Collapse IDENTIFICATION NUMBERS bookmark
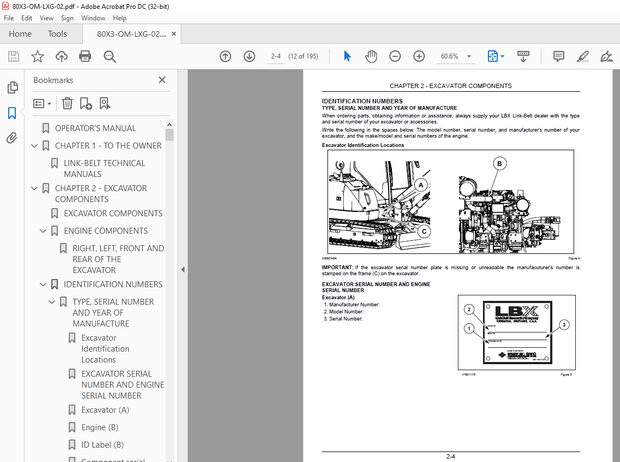This screenshot has height=462, width=620. coord(43,284)
